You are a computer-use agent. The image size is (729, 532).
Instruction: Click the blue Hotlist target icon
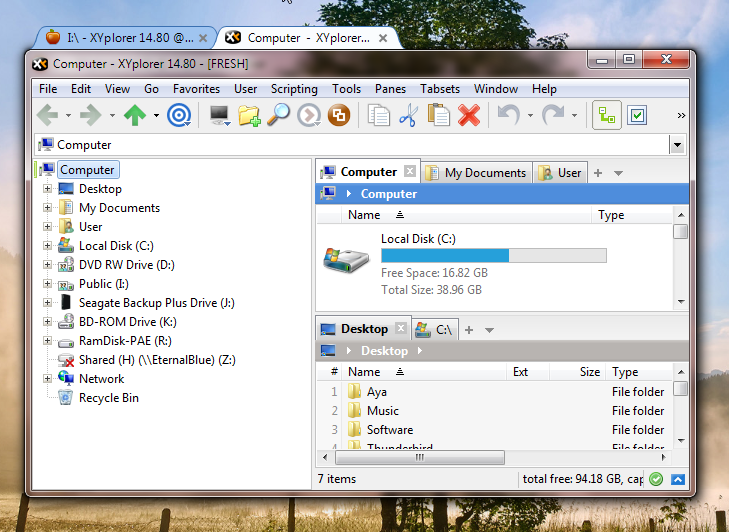pyautogui.click(x=179, y=116)
